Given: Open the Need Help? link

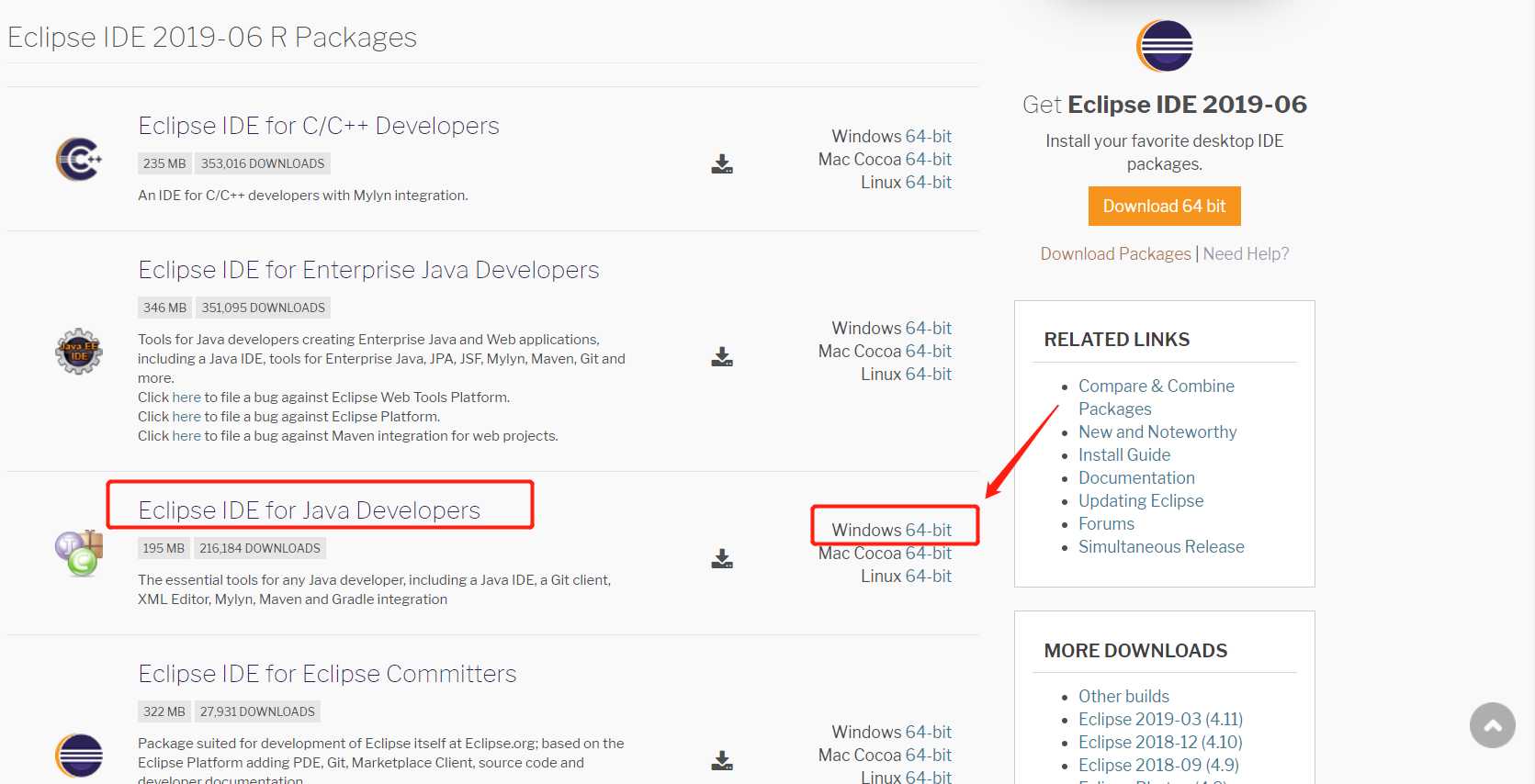Looking at the screenshot, I should tap(1246, 253).
